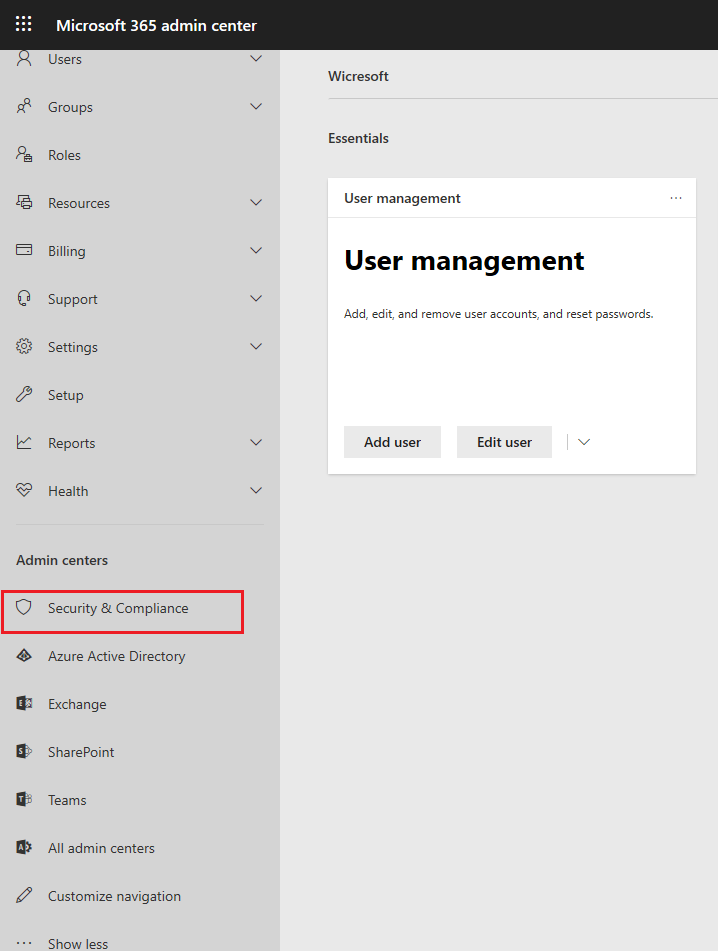Open the Azure Active Directory link
This screenshot has width=718, height=951.
116,656
